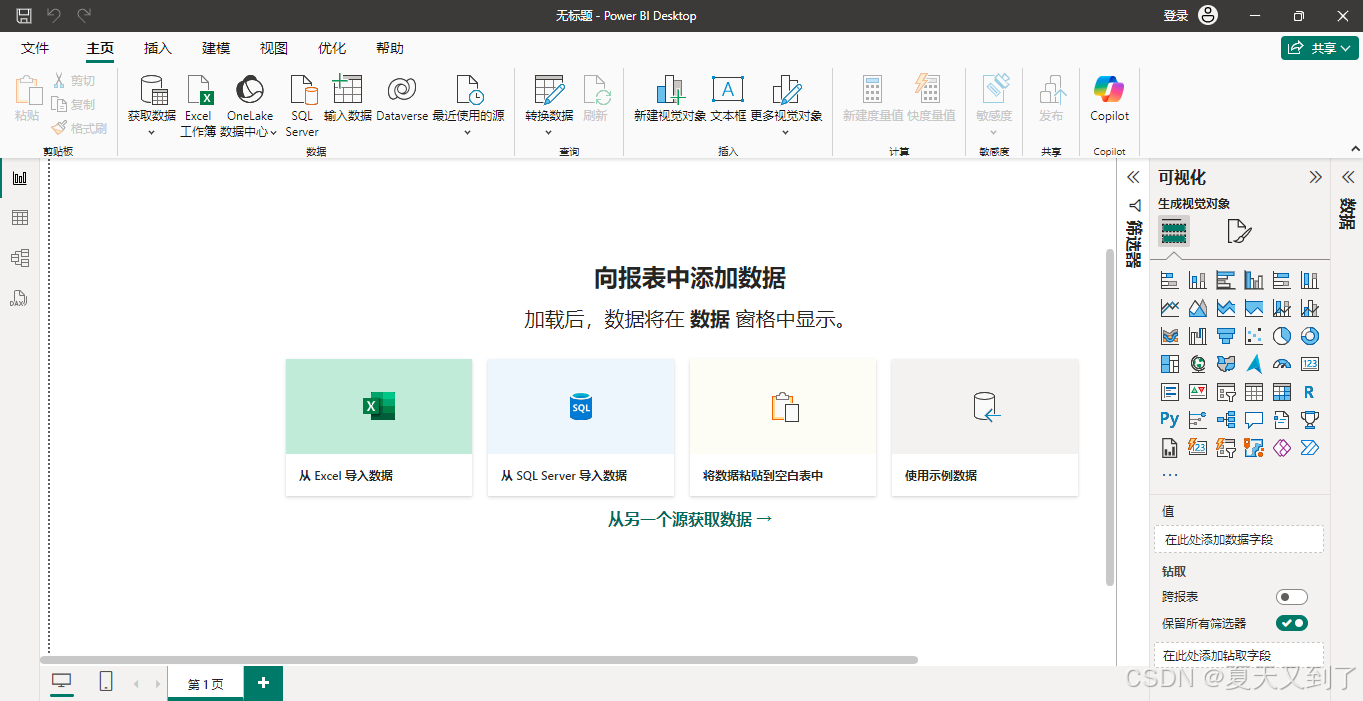Switch to table view in left sidebar

19,218
